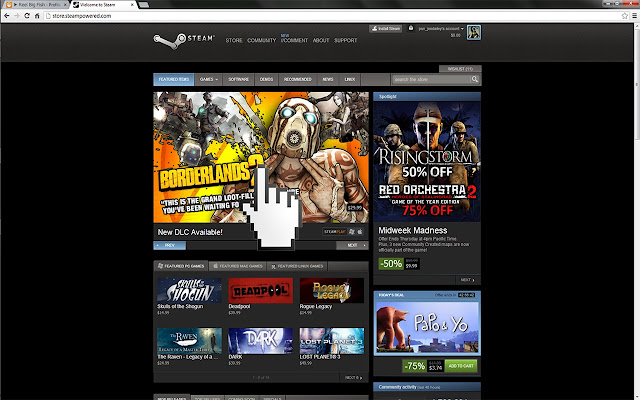Screen dimensions: 640x400
Task: Close the Reel Big Fish browser tab
Action: tap(65, 4)
